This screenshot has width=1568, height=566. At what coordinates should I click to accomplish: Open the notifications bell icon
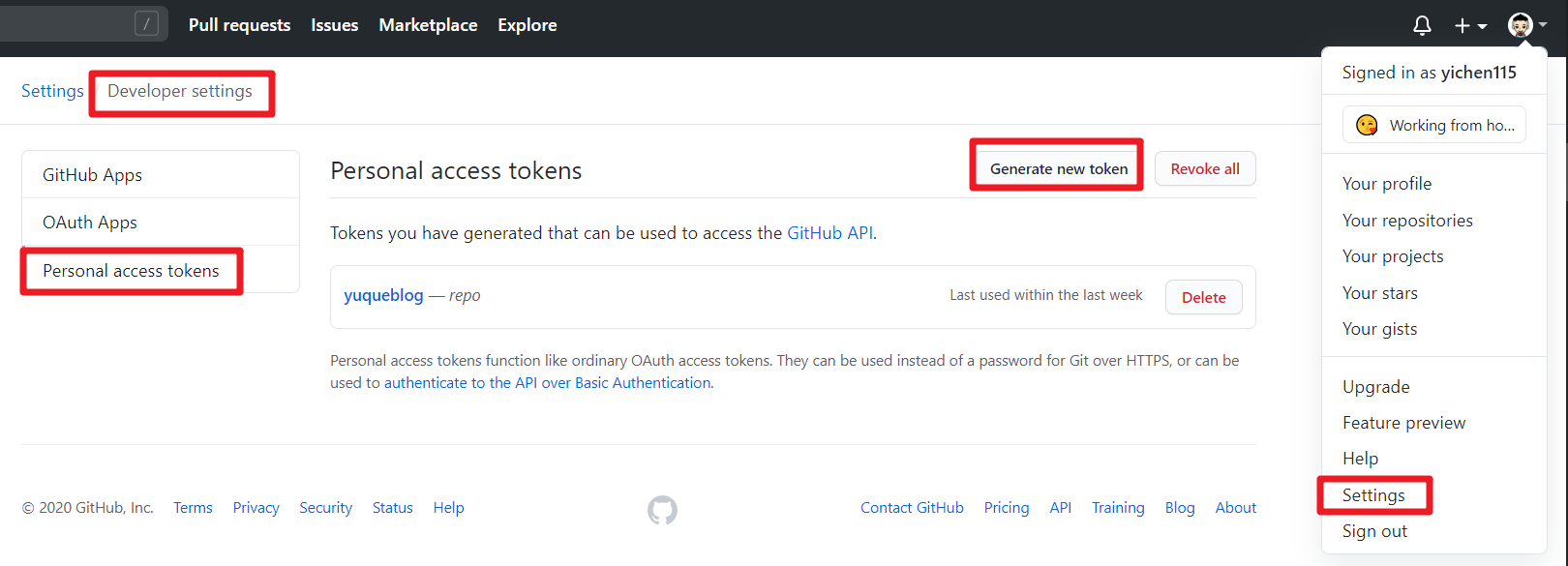tap(1422, 25)
